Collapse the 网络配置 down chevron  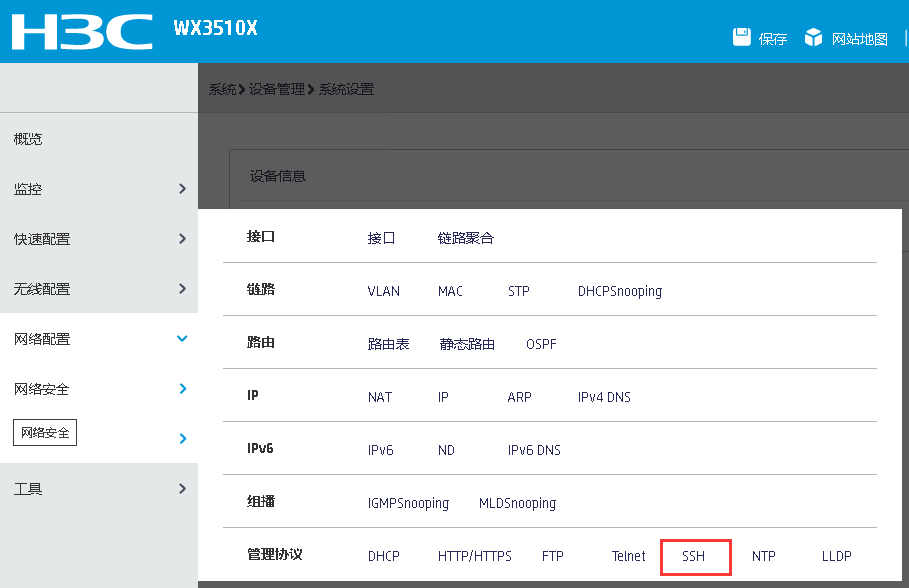(x=182, y=338)
